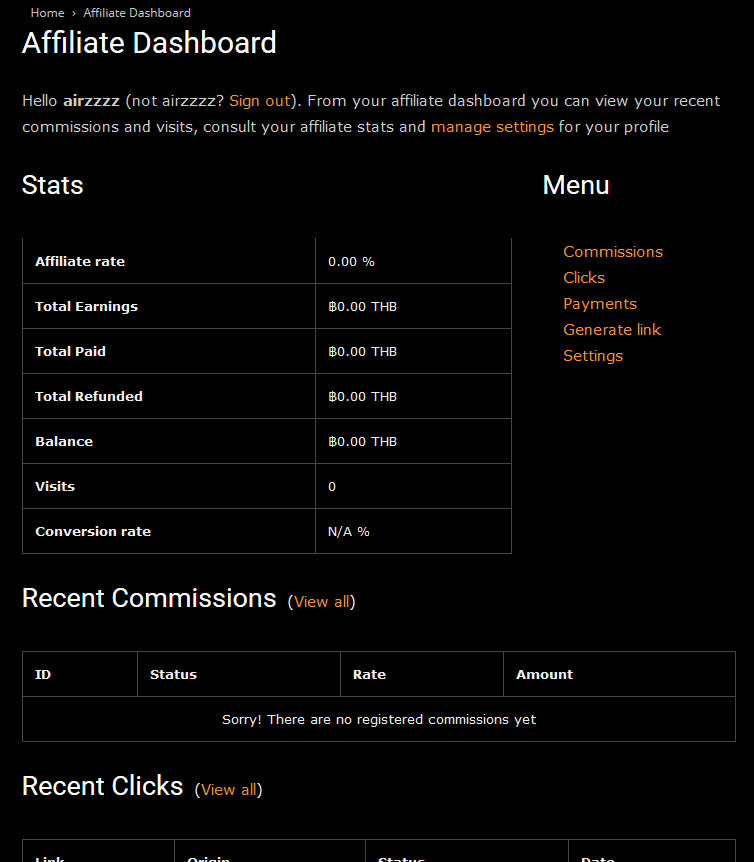This screenshot has height=862, width=754.
Task: Click the Balance row label in Stats
Action: [x=64, y=442]
